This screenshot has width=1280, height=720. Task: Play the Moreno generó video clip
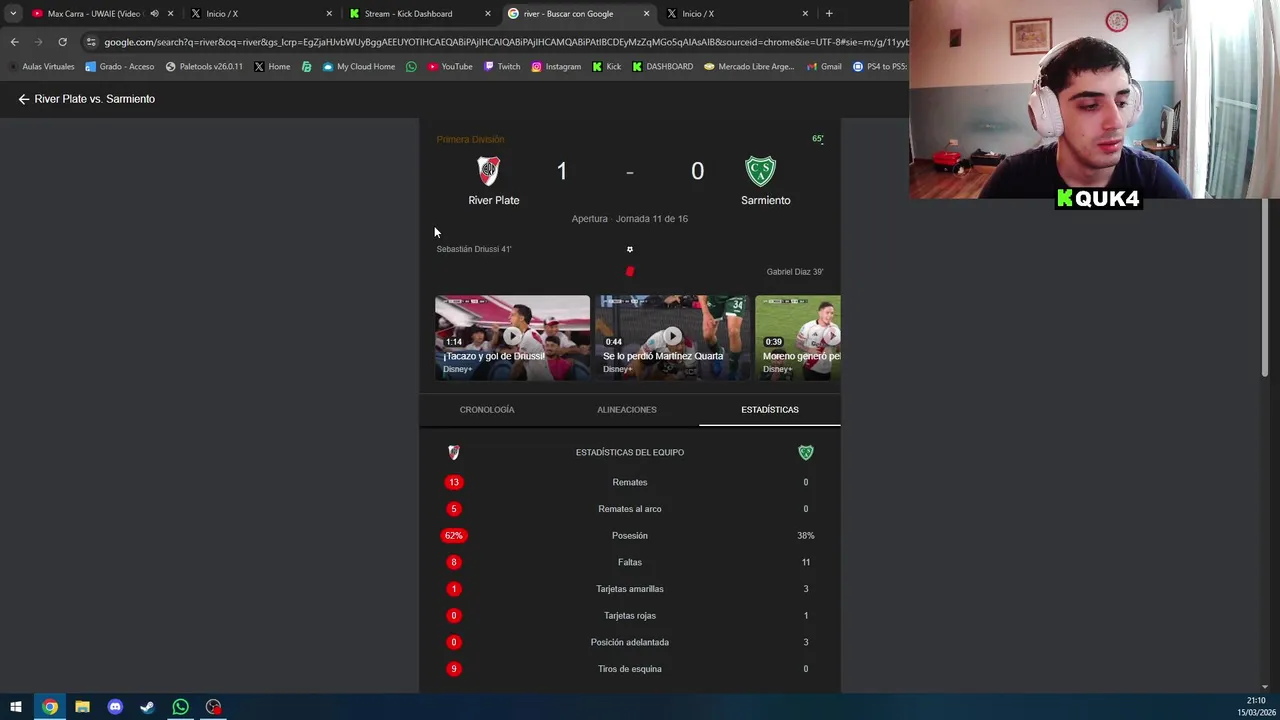[x=798, y=337]
